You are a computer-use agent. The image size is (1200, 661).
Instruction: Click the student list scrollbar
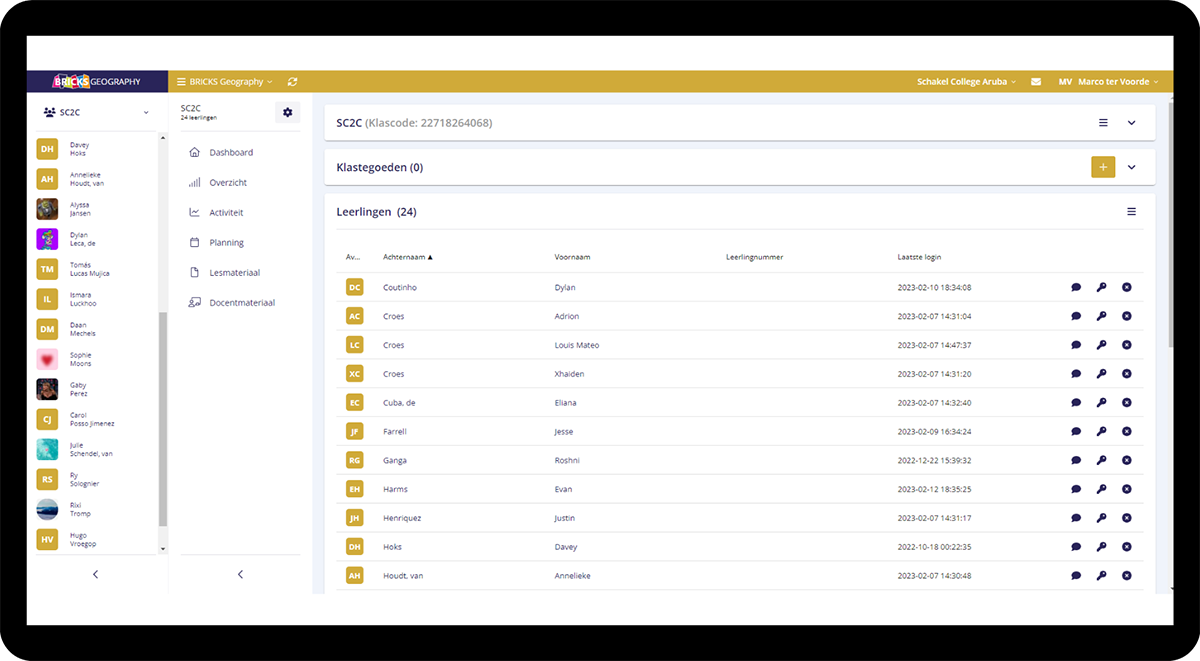coord(163,420)
